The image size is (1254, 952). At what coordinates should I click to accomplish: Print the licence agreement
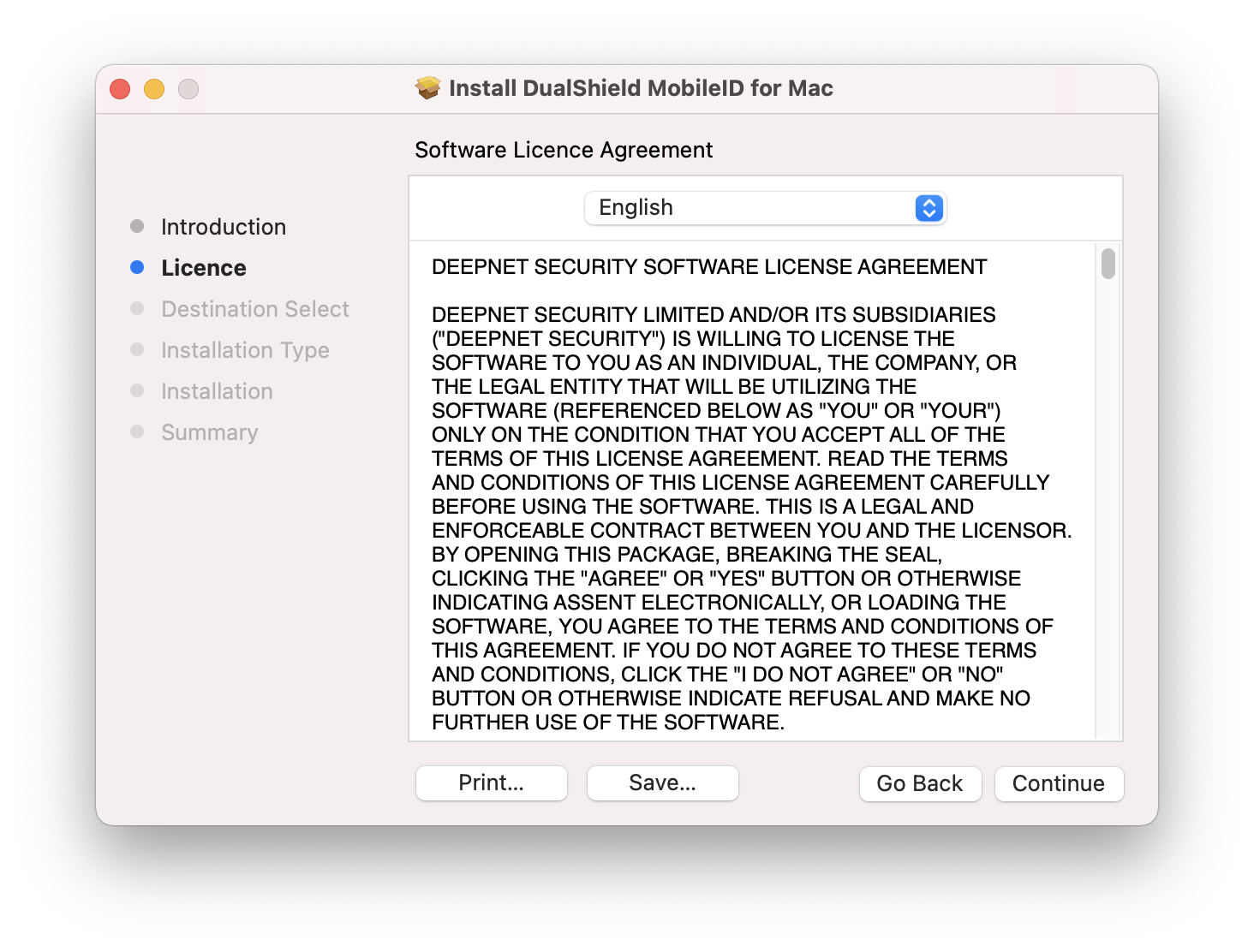[491, 783]
